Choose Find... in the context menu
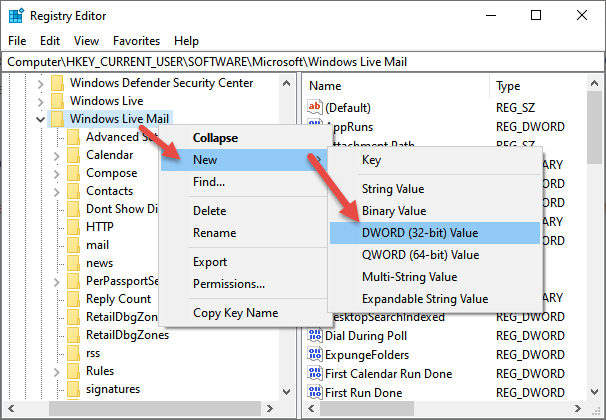Screen dimensions: 606x420 tap(245, 182)
